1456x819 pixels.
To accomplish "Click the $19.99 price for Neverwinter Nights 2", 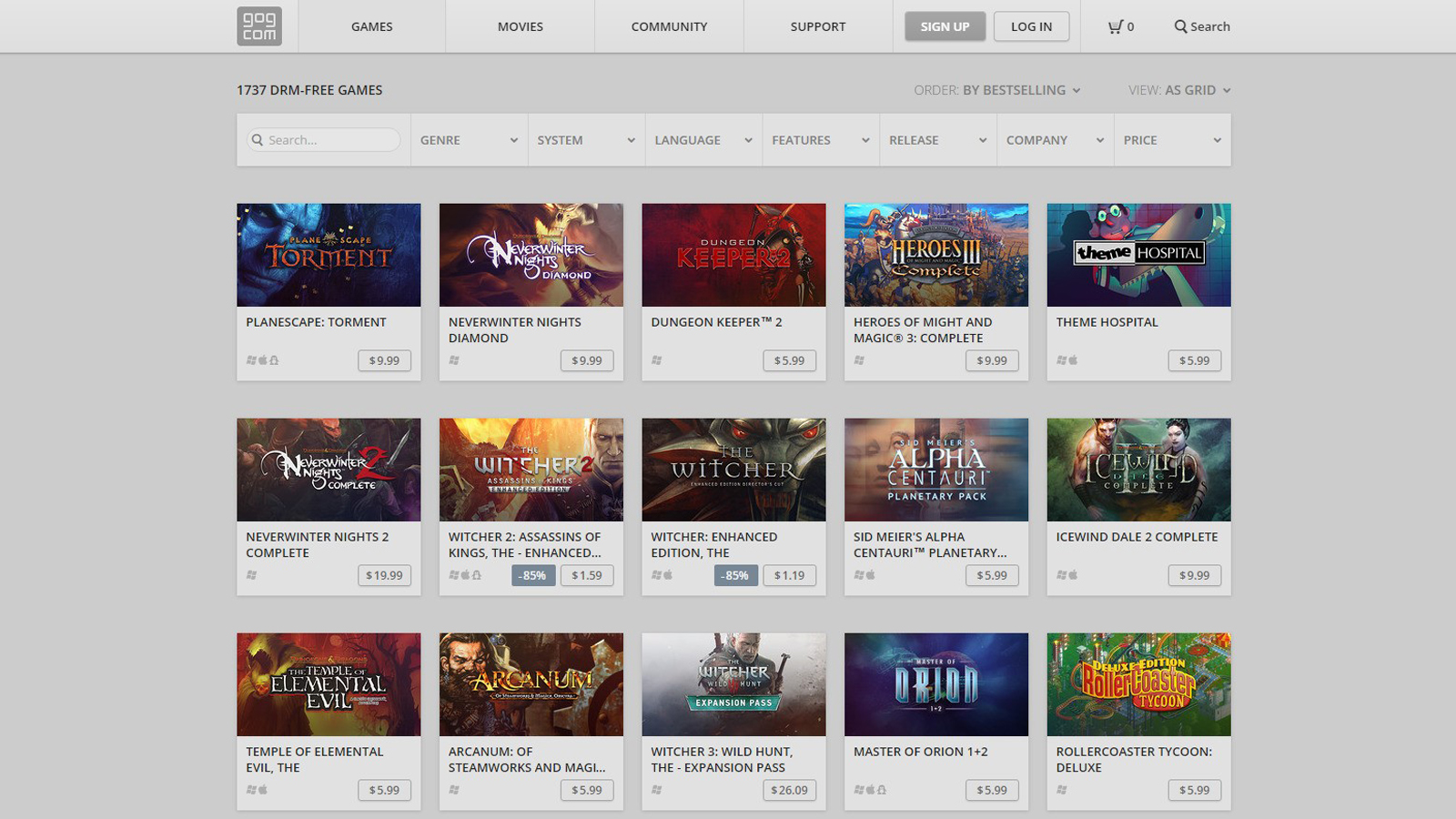I will click(384, 575).
